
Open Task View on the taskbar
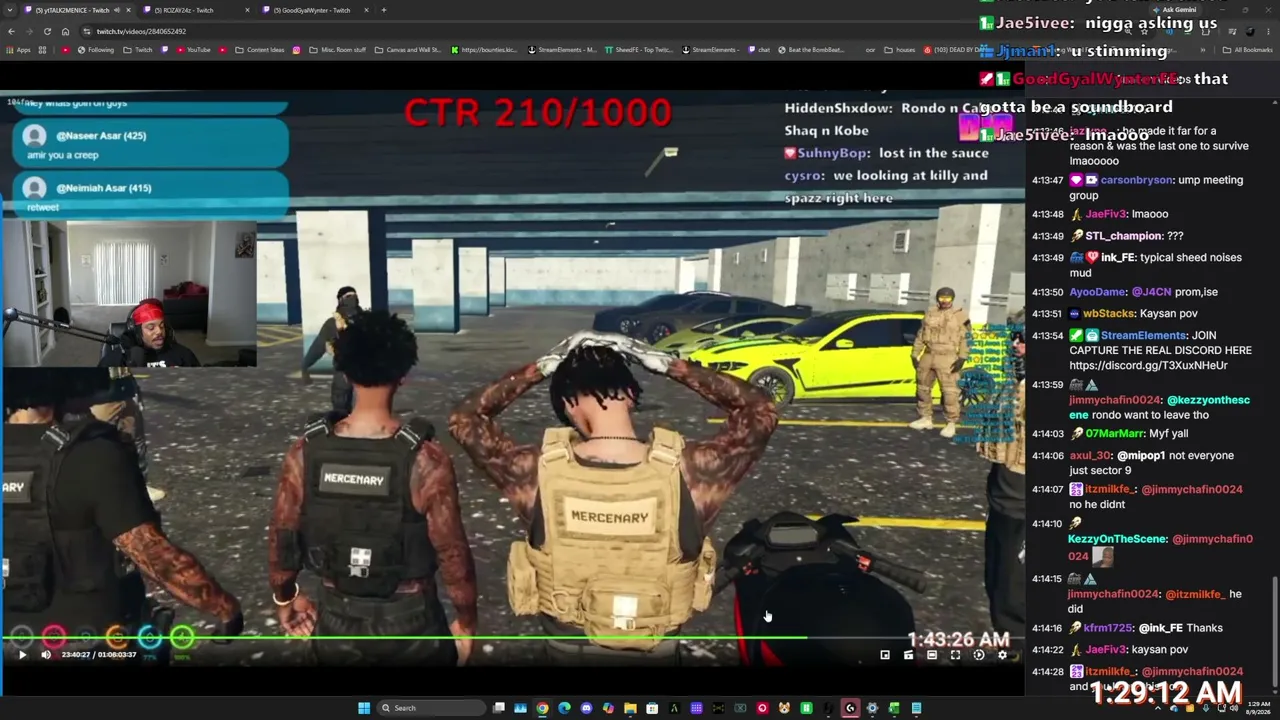(x=498, y=708)
